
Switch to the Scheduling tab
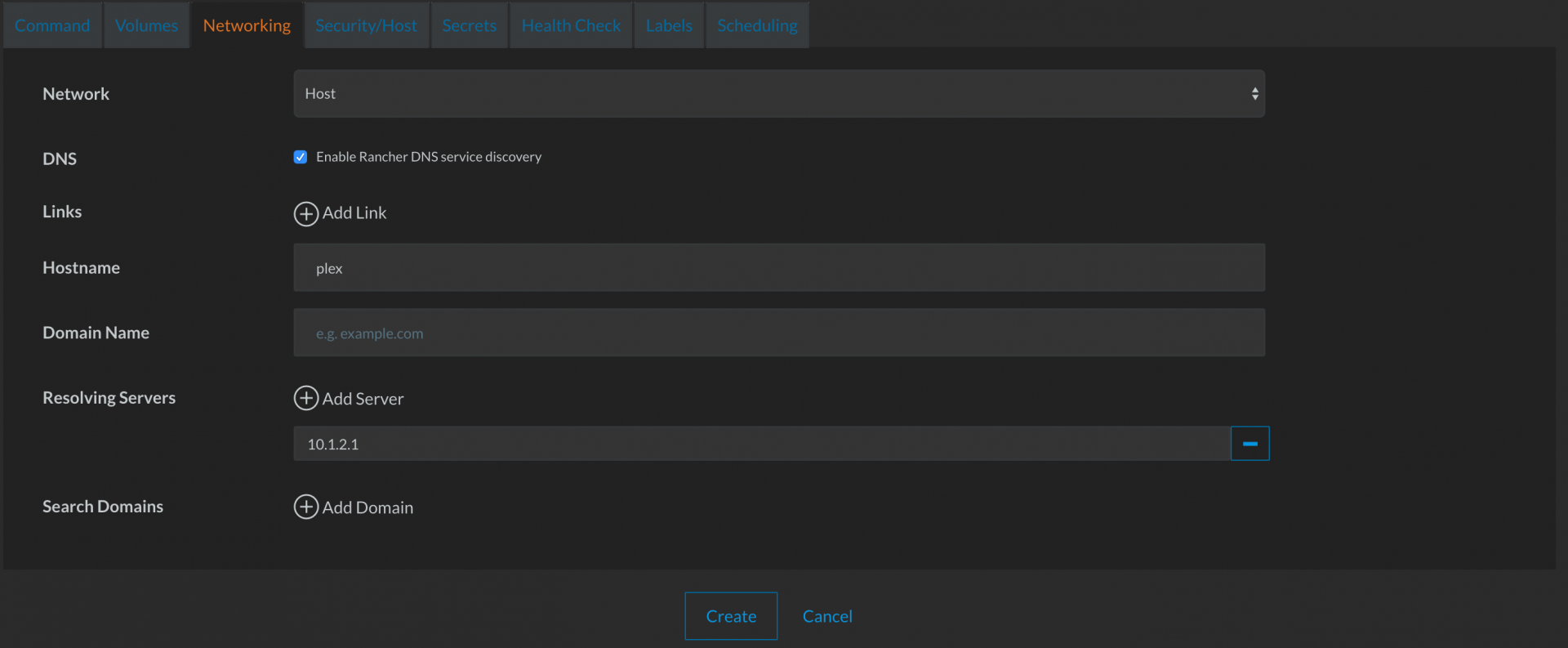pos(757,25)
